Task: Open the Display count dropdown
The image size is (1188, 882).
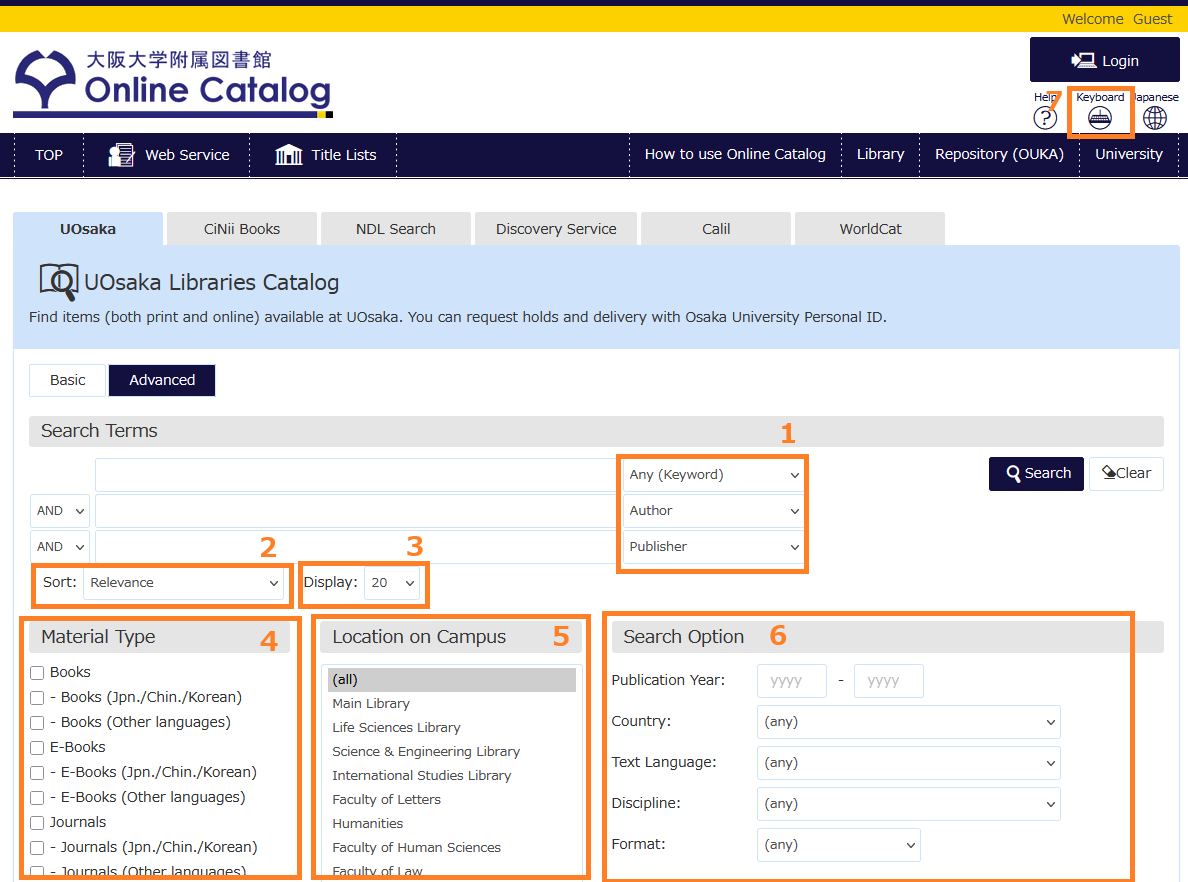Action: click(x=391, y=583)
